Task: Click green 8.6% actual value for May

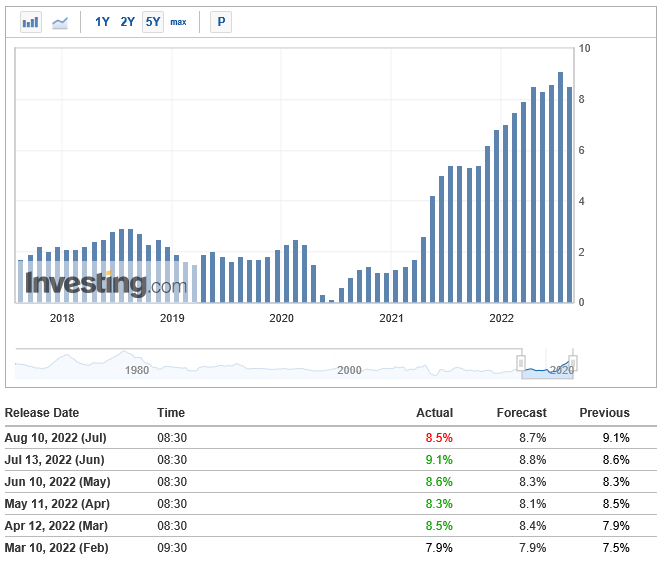Action: [x=439, y=482]
